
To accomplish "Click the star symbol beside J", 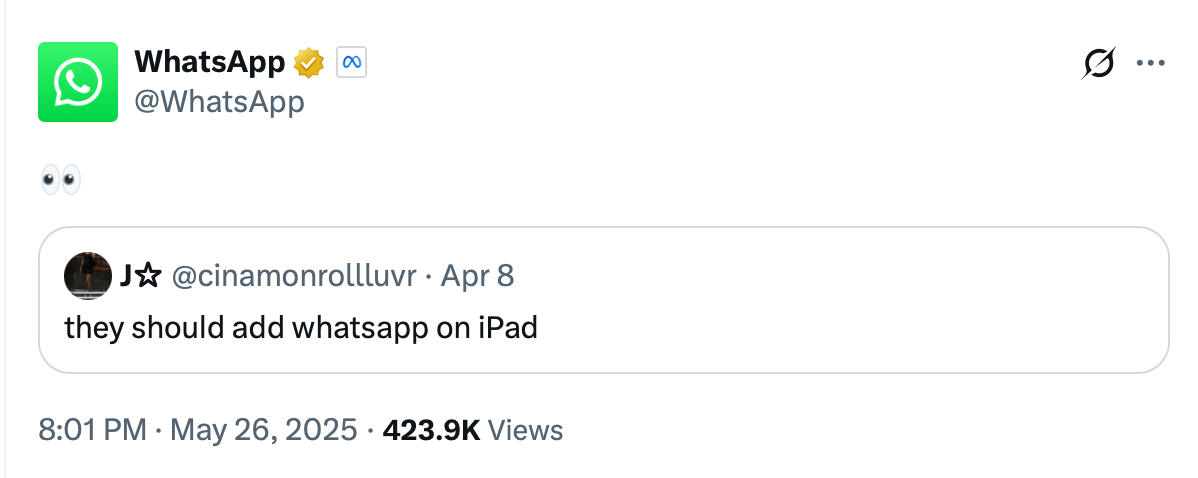I will pyautogui.click(x=149, y=275).
